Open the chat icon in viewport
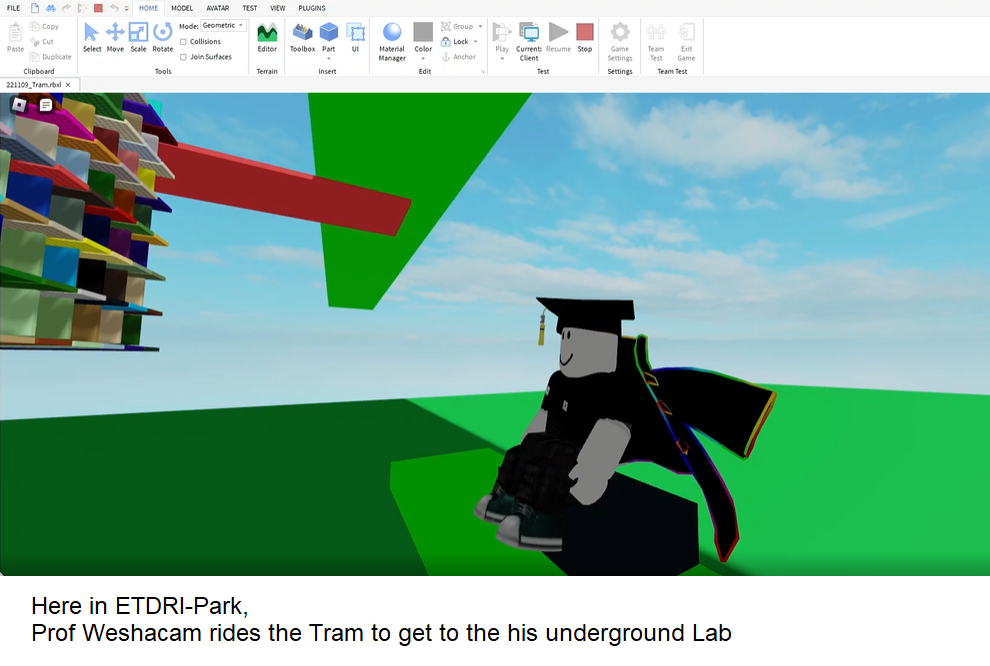990x666 pixels. coord(45,105)
